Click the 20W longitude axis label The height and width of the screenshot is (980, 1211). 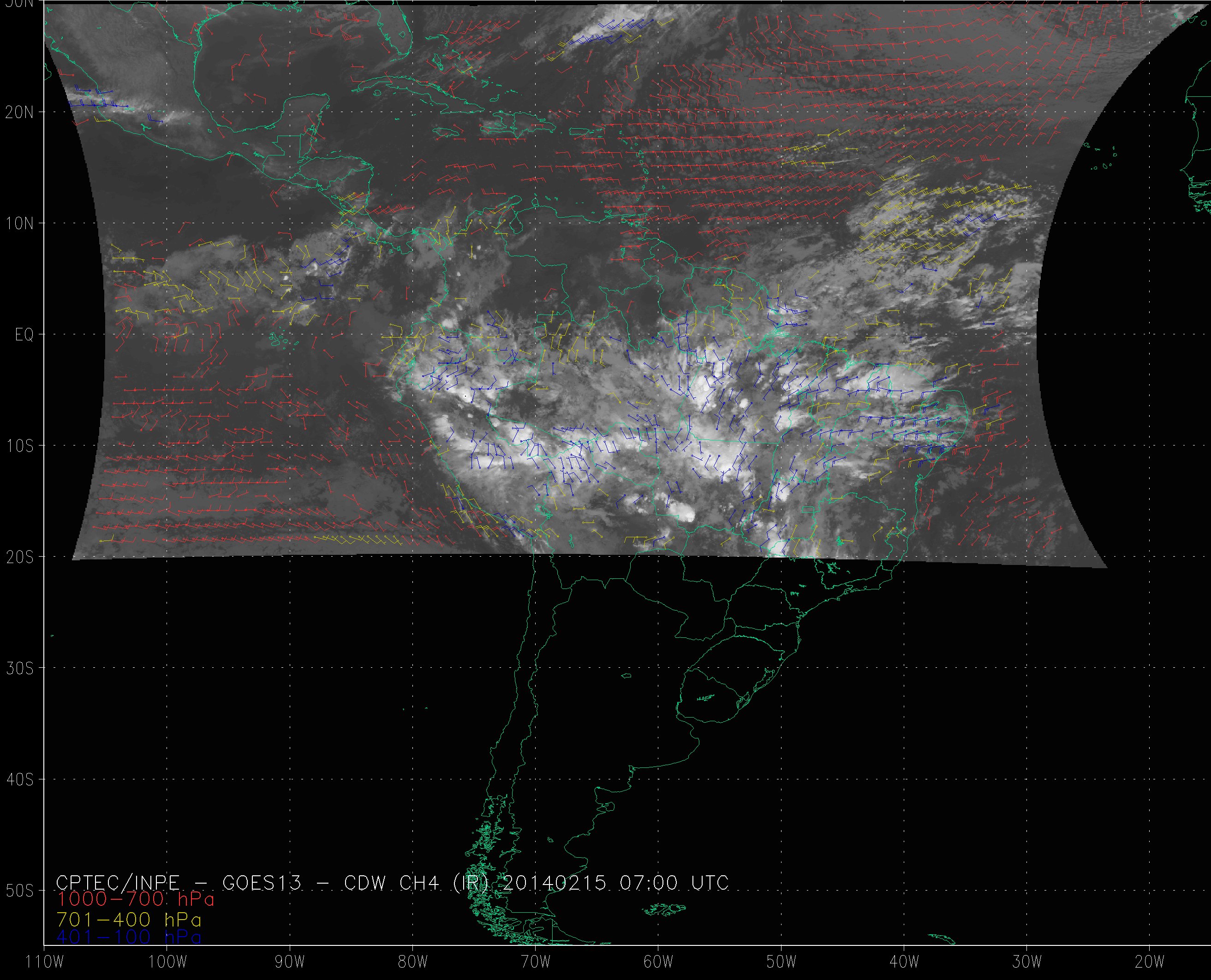tap(1150, 962)
